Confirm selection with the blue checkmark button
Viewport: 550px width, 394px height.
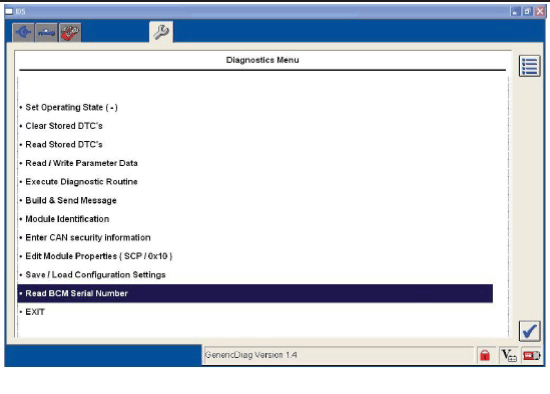click(529, 331)
